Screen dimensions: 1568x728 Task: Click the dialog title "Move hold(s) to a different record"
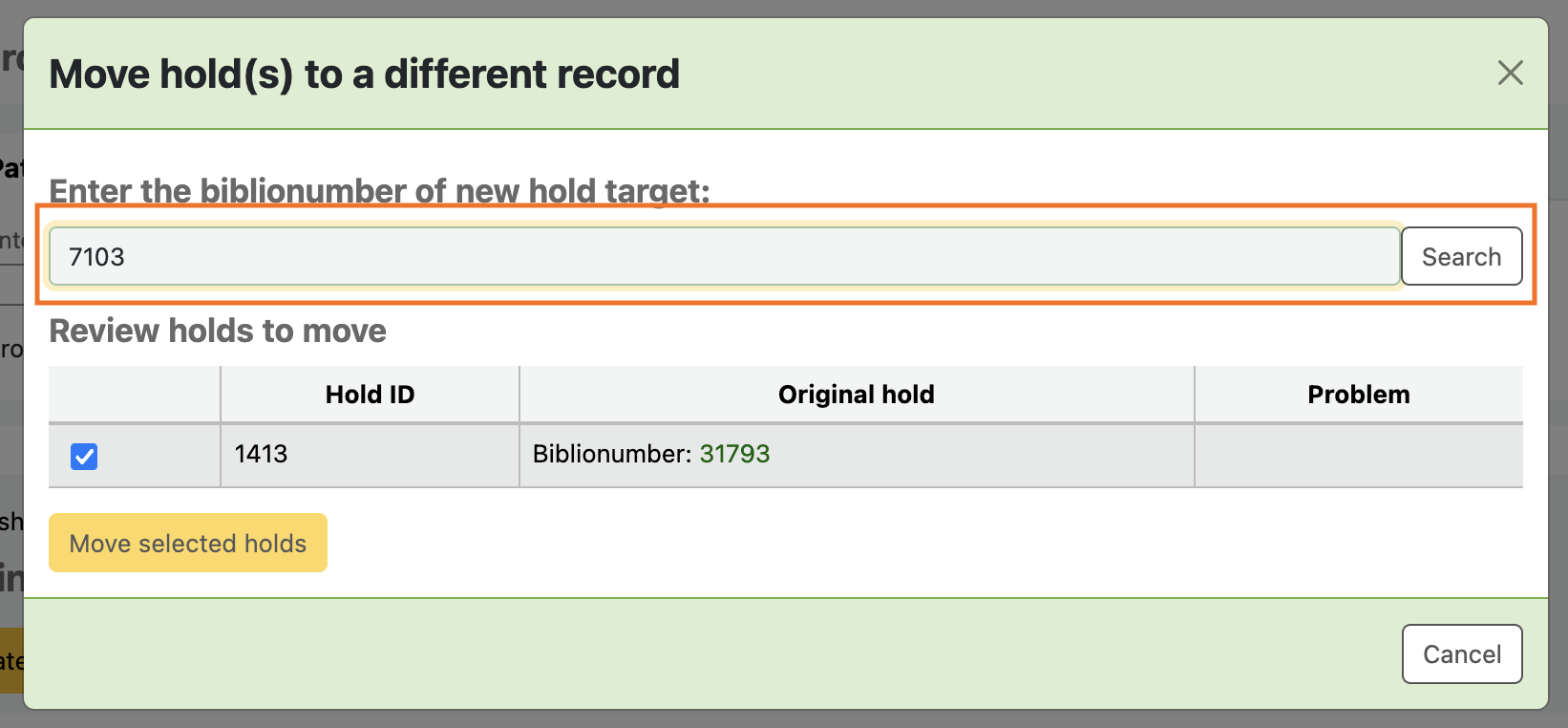click(364, 75)
